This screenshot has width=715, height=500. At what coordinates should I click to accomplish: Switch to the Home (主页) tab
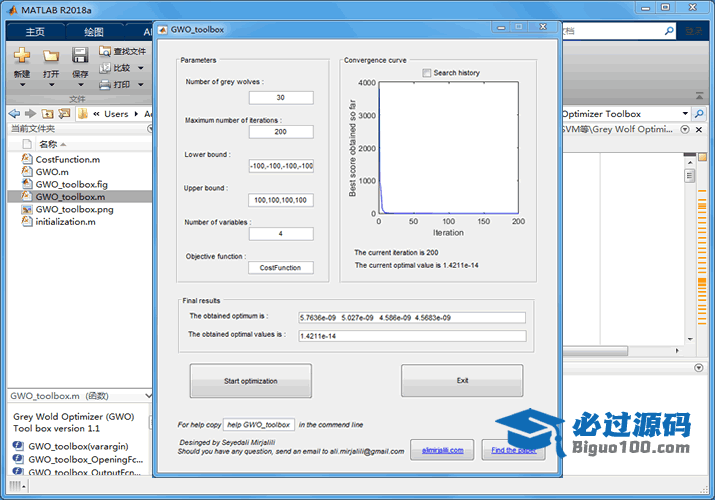(35, 32)
